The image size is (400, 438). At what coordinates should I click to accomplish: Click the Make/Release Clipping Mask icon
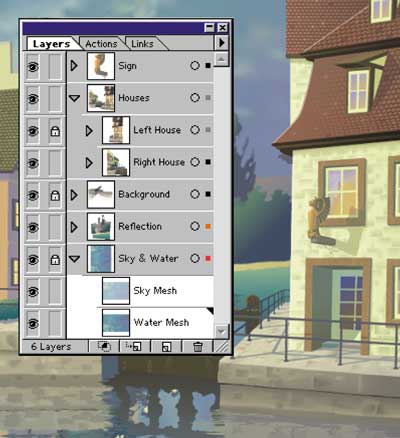point(104,347)
